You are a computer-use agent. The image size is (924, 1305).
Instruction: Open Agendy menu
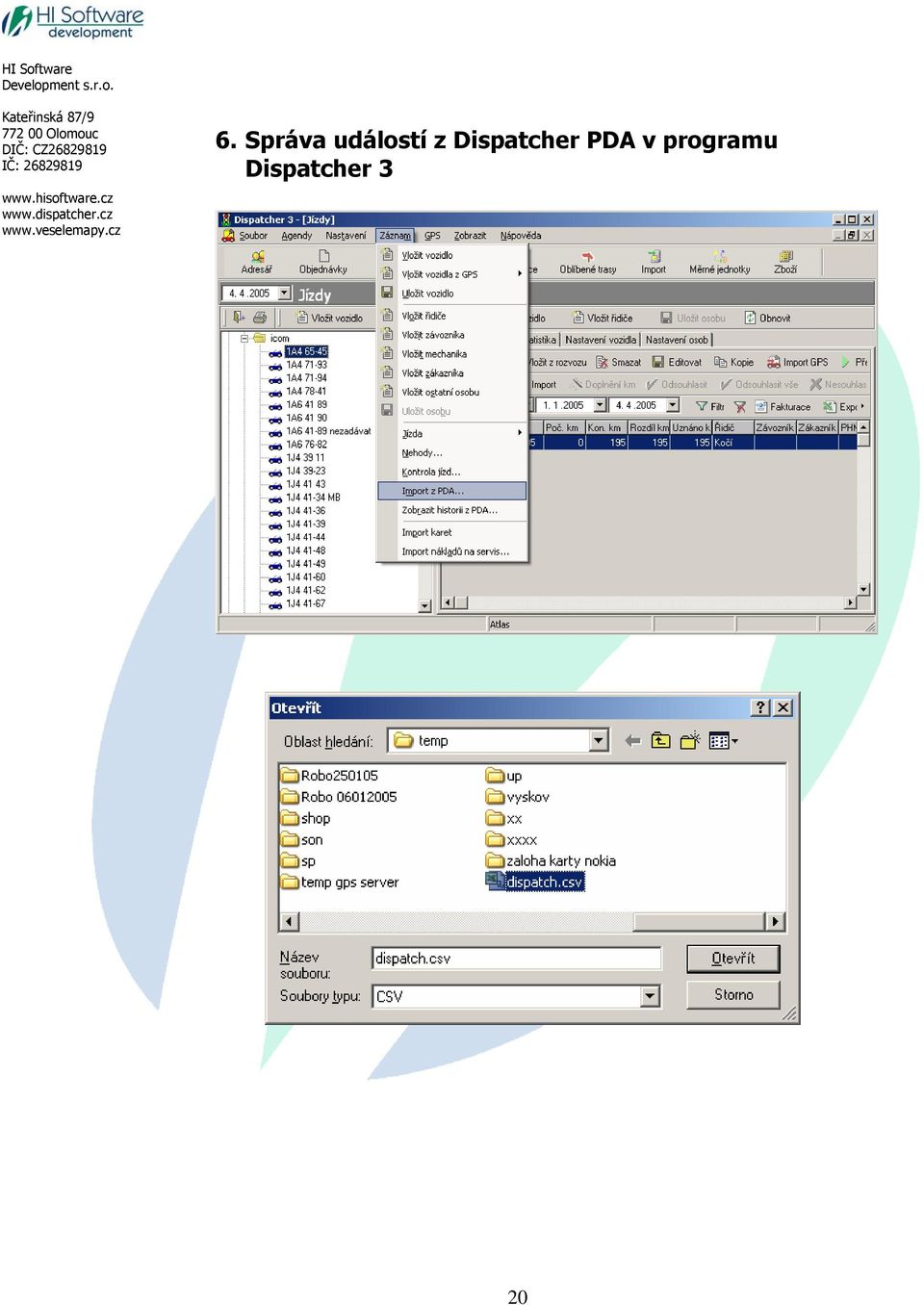point(296,236)
